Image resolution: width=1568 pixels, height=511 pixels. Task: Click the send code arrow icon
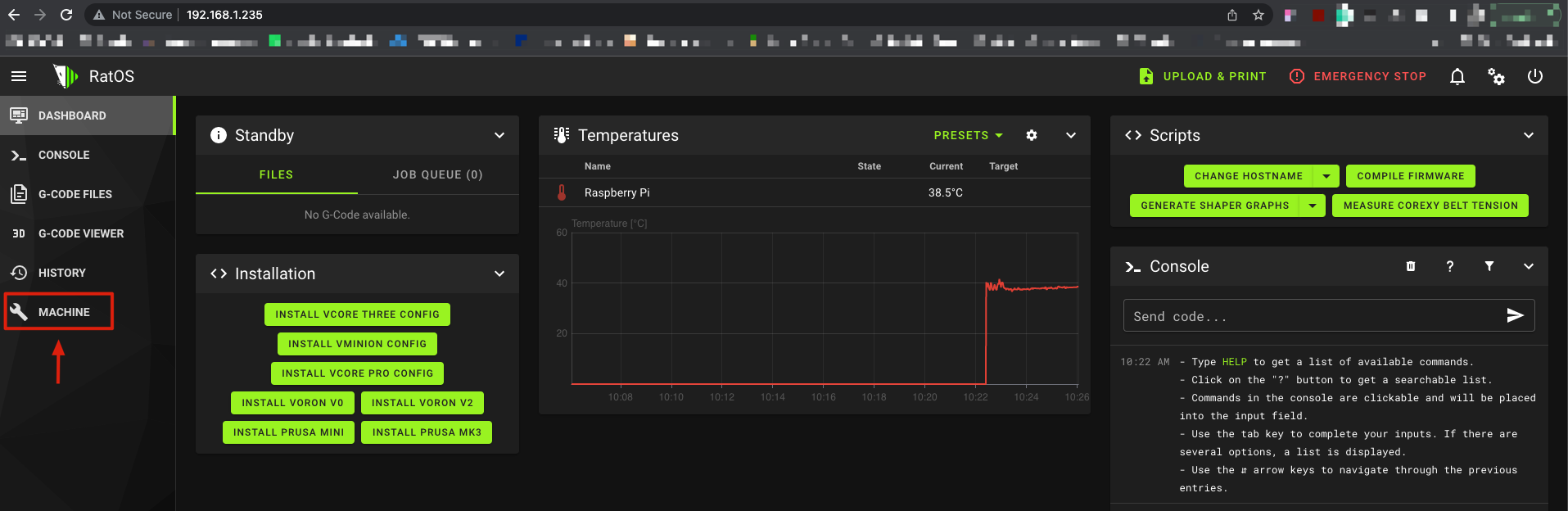[x=1515, y=315]
